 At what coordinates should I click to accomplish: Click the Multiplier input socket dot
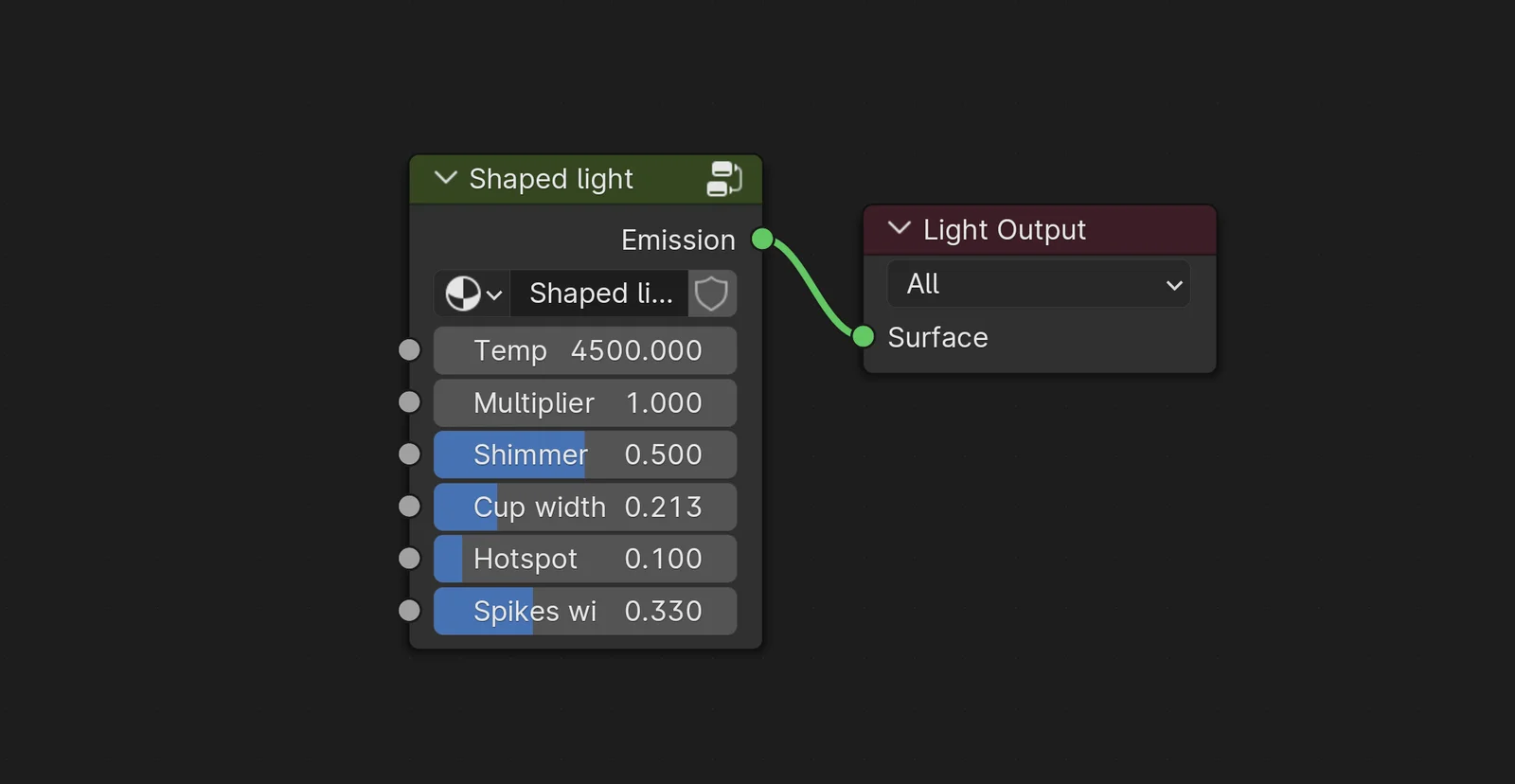(x=408, y=401)
